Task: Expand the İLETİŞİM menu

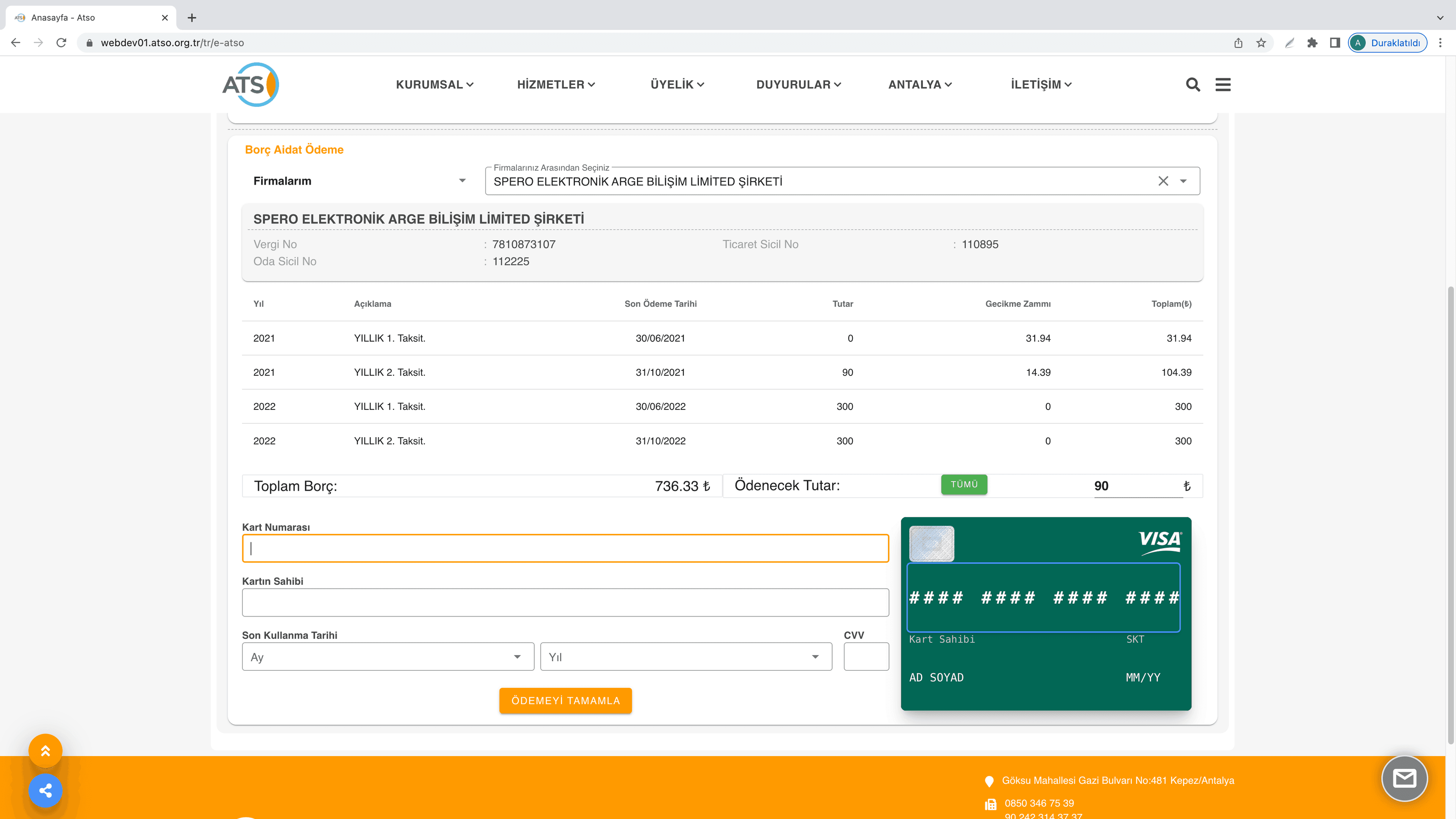Action: tap(1041, 84)
